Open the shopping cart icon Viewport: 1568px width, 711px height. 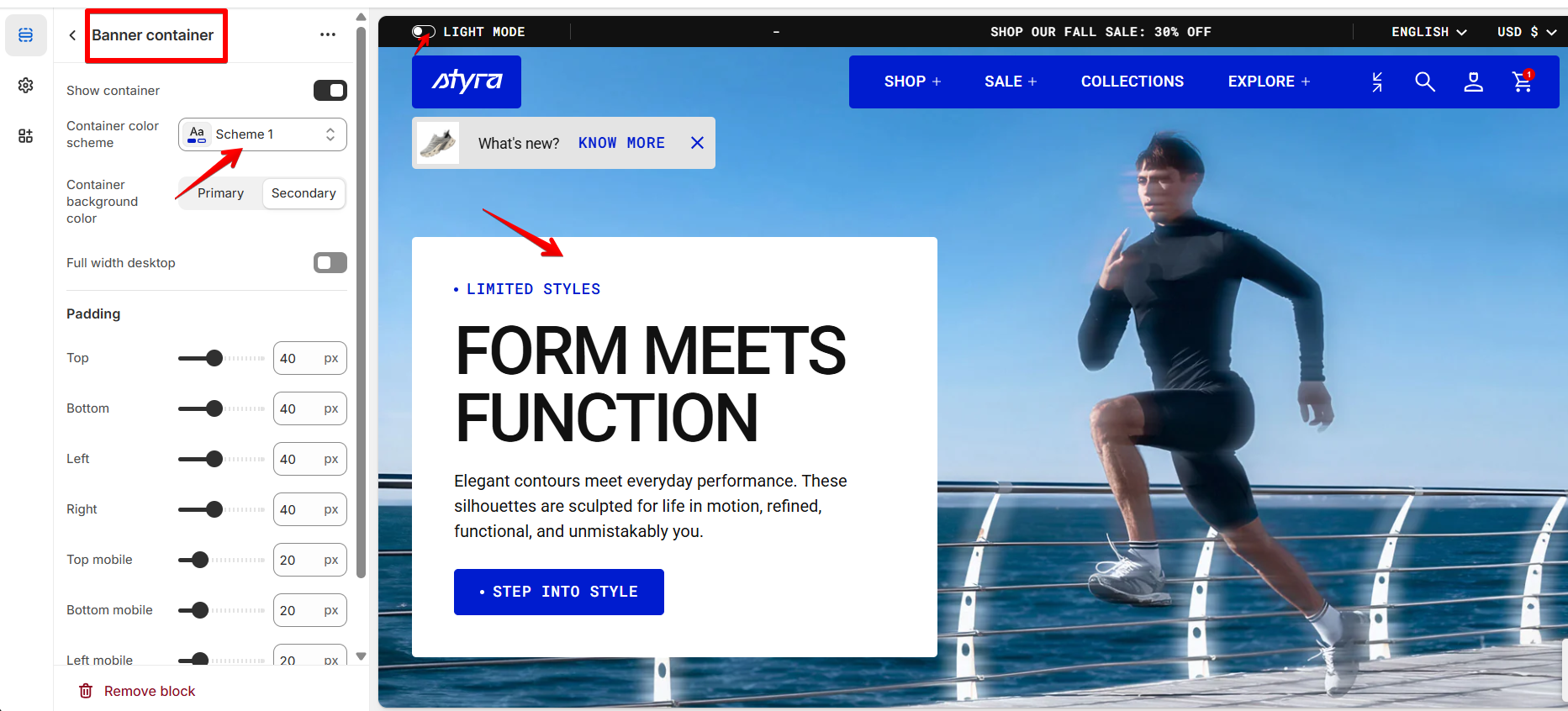click(x=1523, y=82)
